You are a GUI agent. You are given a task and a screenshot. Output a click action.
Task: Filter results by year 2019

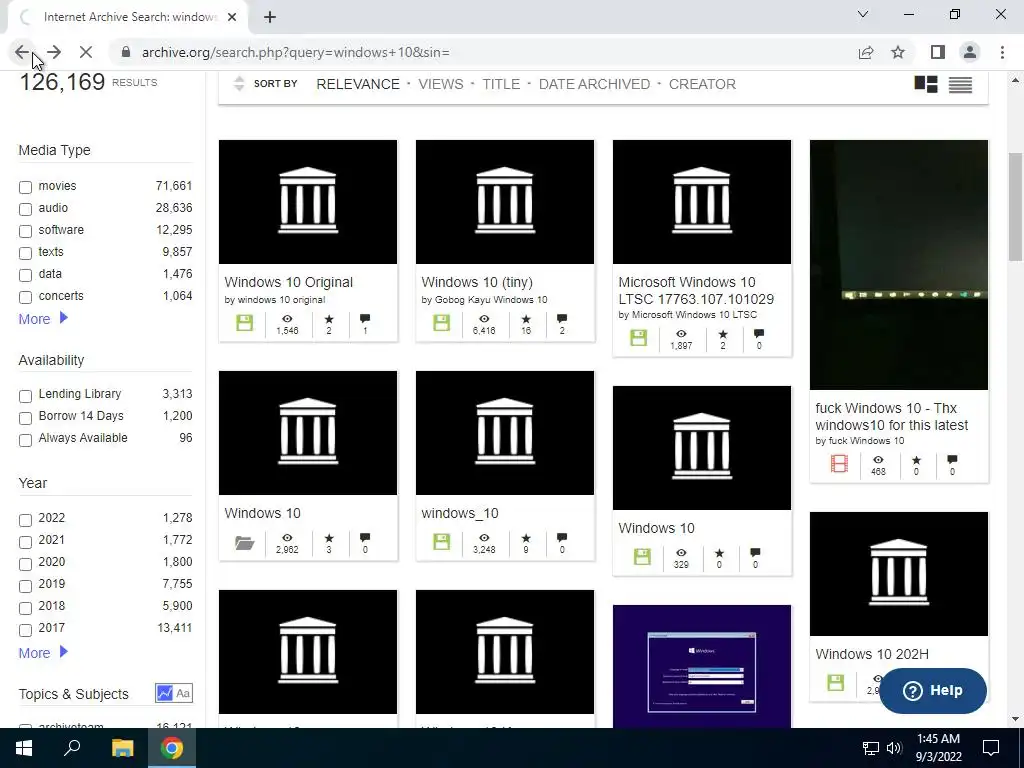click(25, 586)
